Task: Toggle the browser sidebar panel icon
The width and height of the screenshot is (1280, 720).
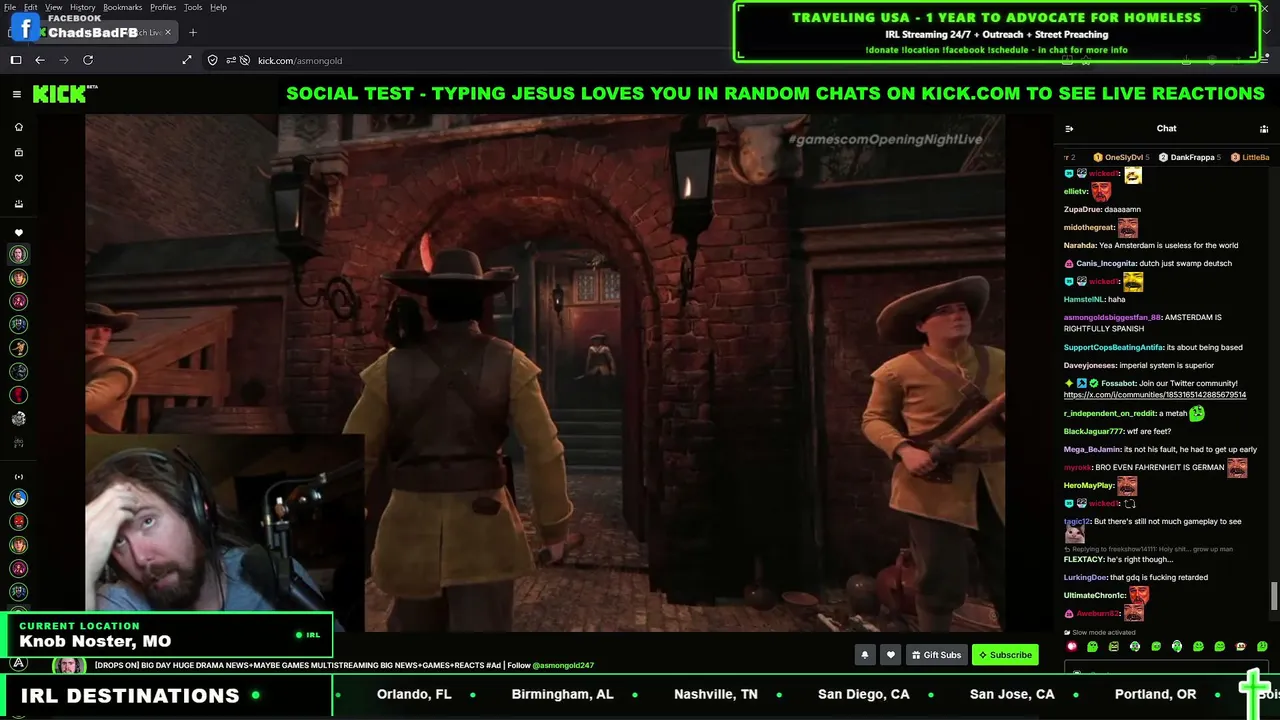Action: tap(16, 60)
